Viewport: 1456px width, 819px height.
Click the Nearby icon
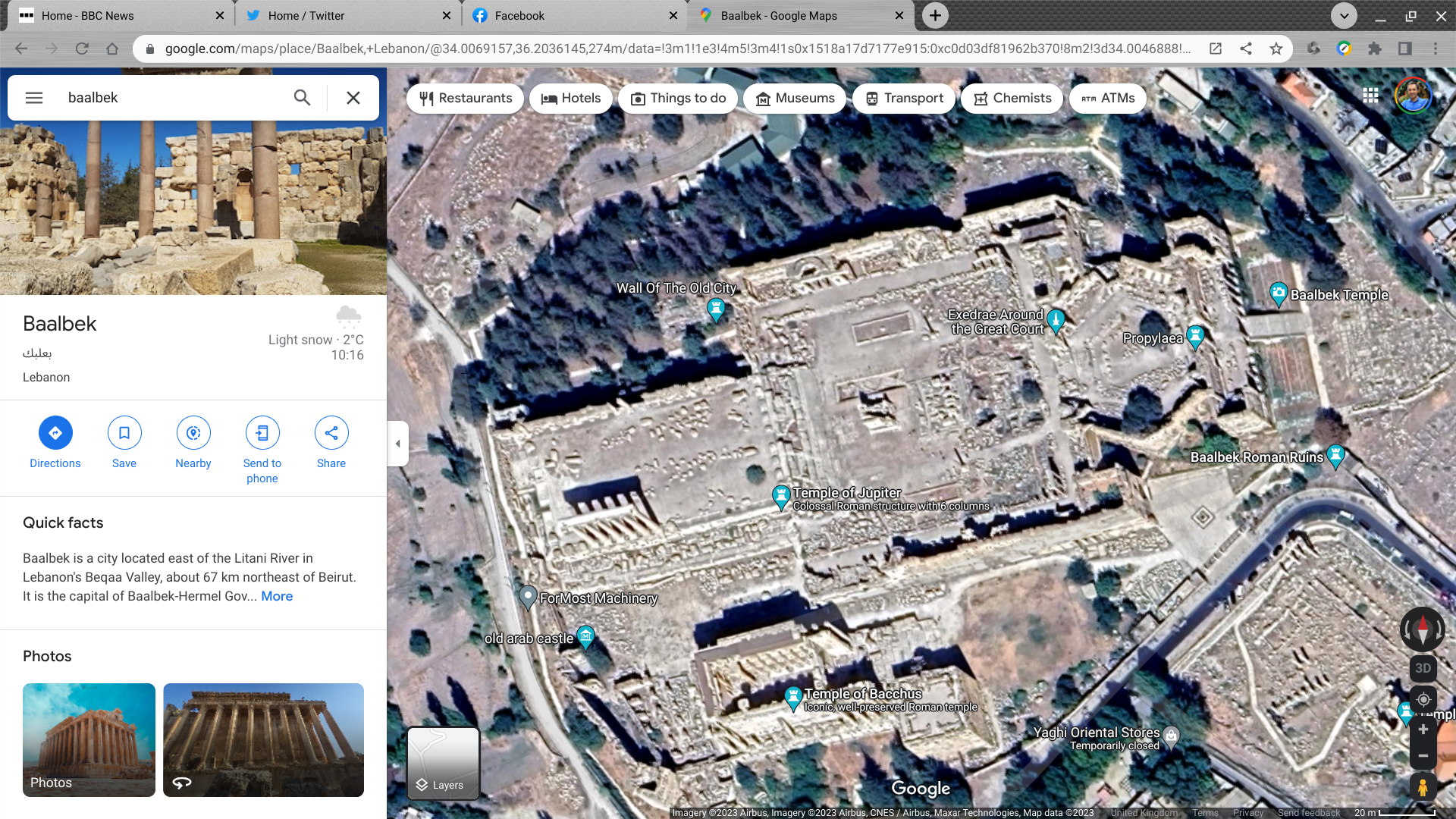pos(193,433)
